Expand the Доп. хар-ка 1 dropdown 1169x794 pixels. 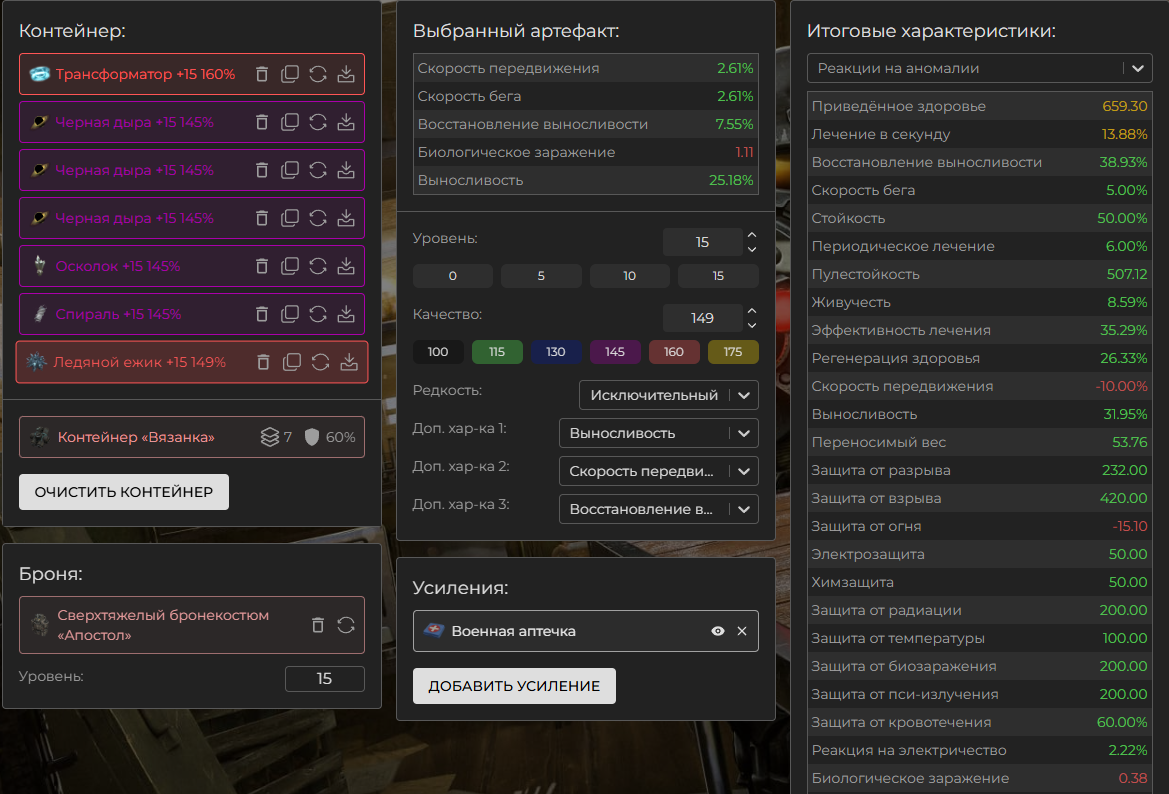658,433
